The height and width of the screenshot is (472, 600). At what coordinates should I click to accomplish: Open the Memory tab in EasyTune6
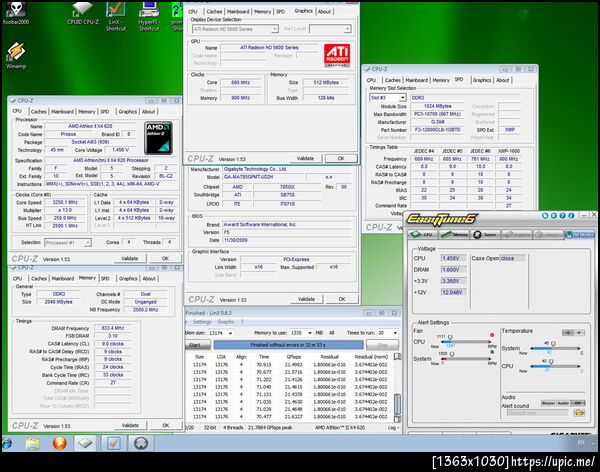(454, 234)
